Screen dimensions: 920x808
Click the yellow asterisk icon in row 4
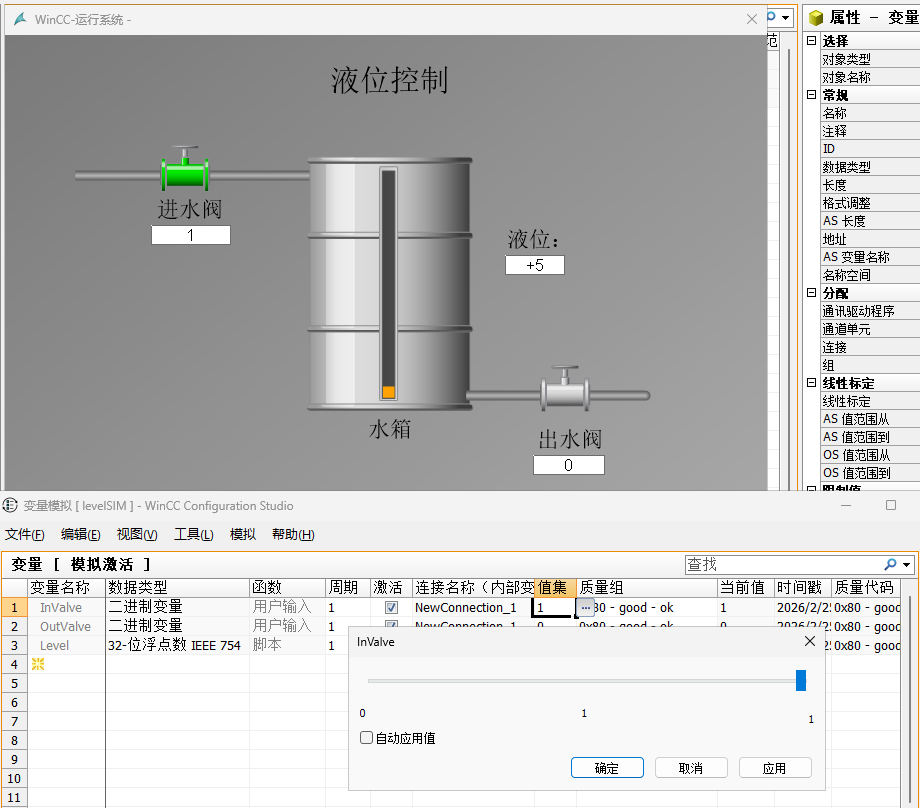[38, 664]
